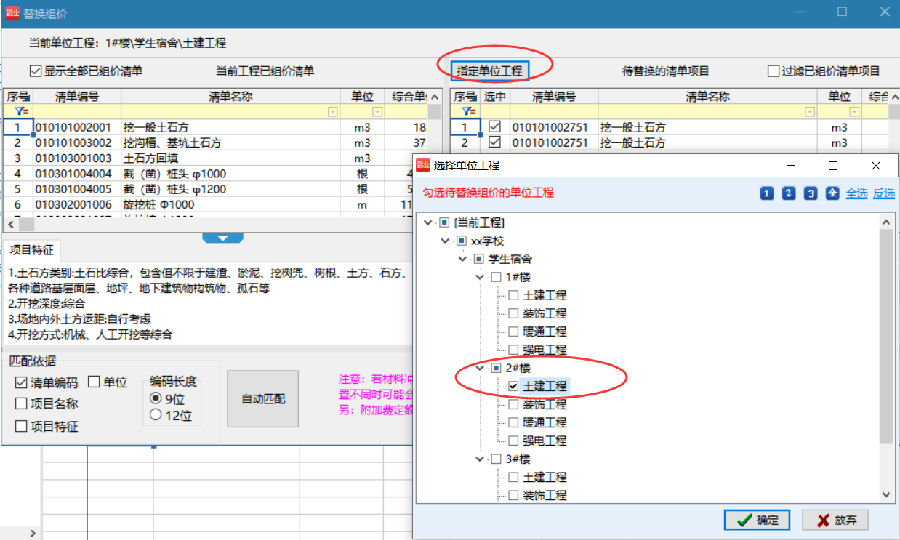Click the blue collapse arrow above 项目特征
Image resolution: width=900 pixels, height=540 pixels.
[x=223, y=238]
